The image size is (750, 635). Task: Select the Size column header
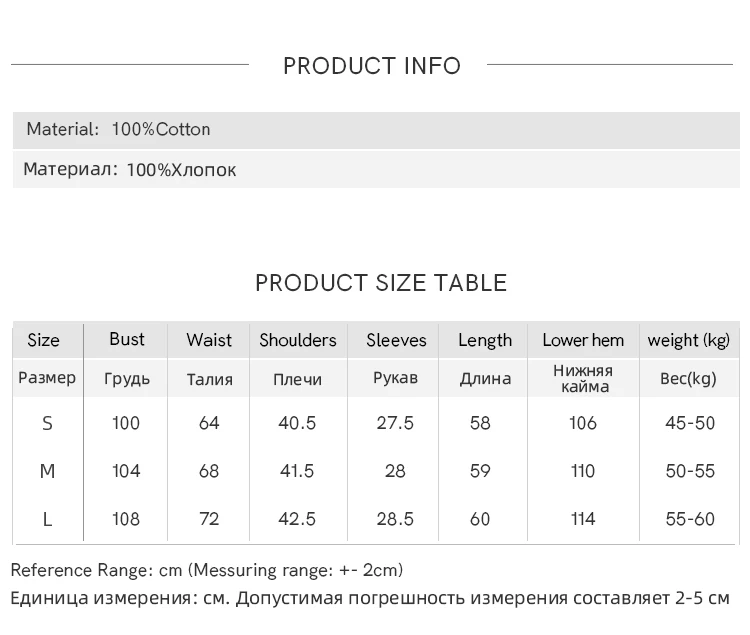coord(43,340)
